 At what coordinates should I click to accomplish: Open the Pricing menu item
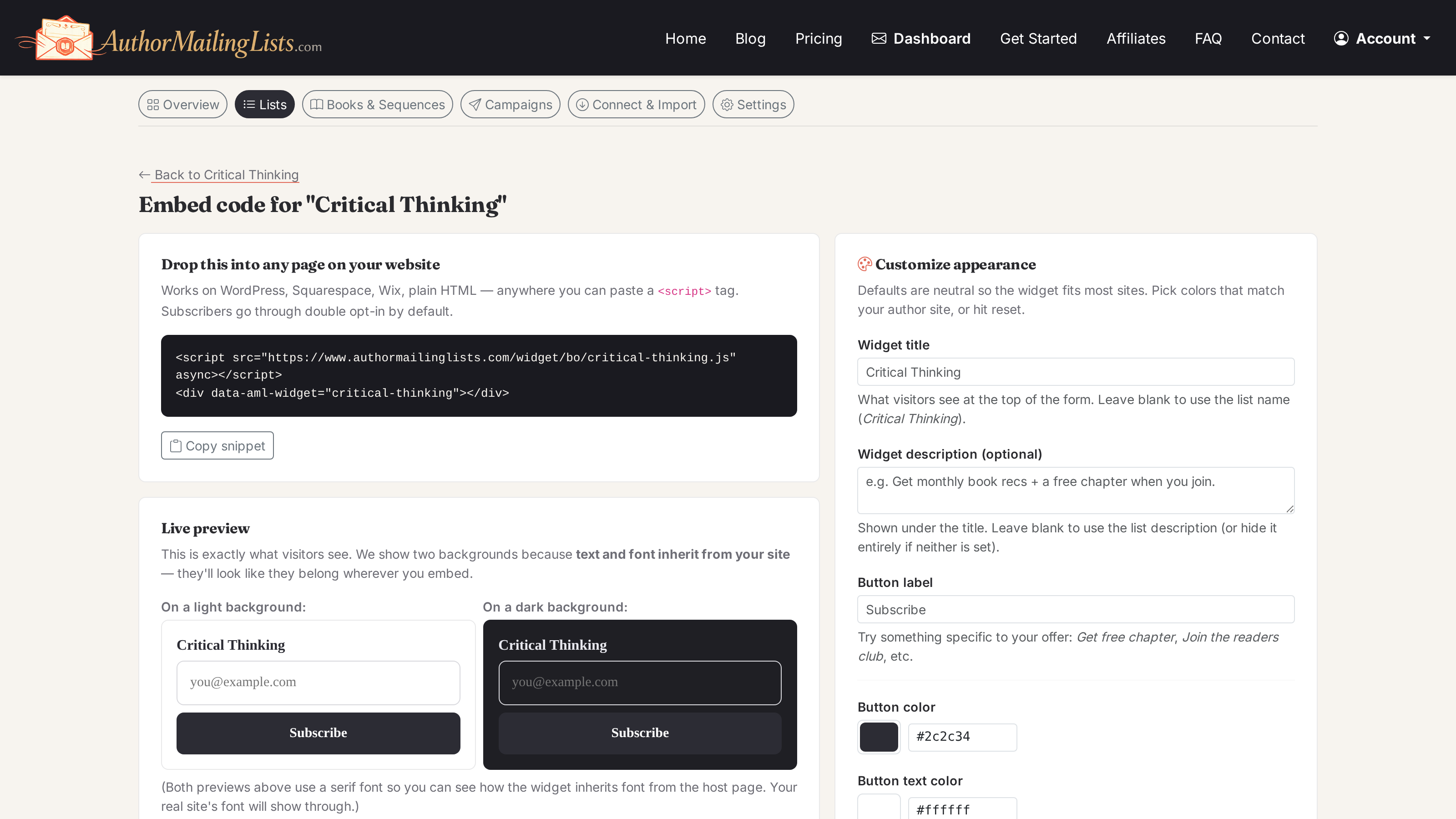click(819, 38)
